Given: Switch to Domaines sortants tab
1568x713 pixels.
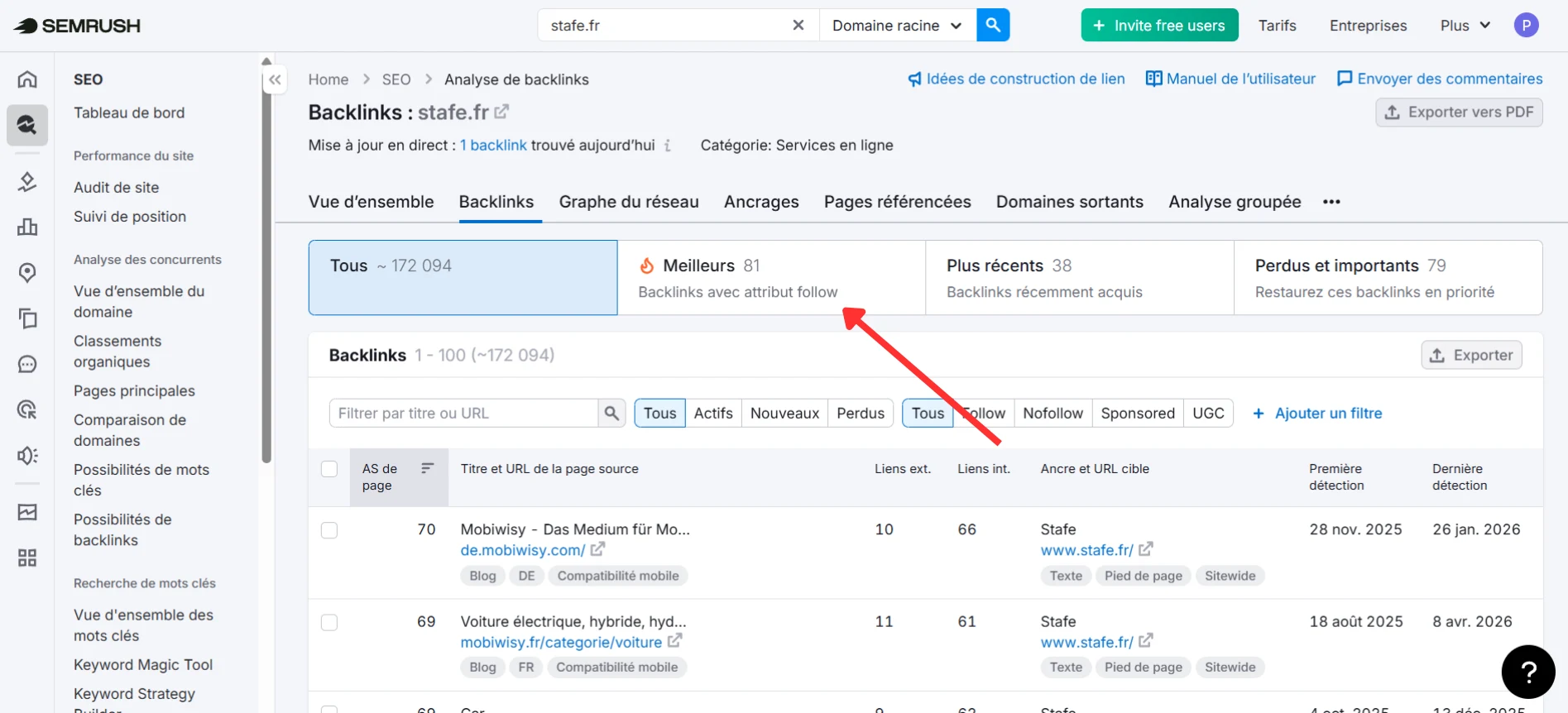Looking at the screenshot, I should point(1069,202).
